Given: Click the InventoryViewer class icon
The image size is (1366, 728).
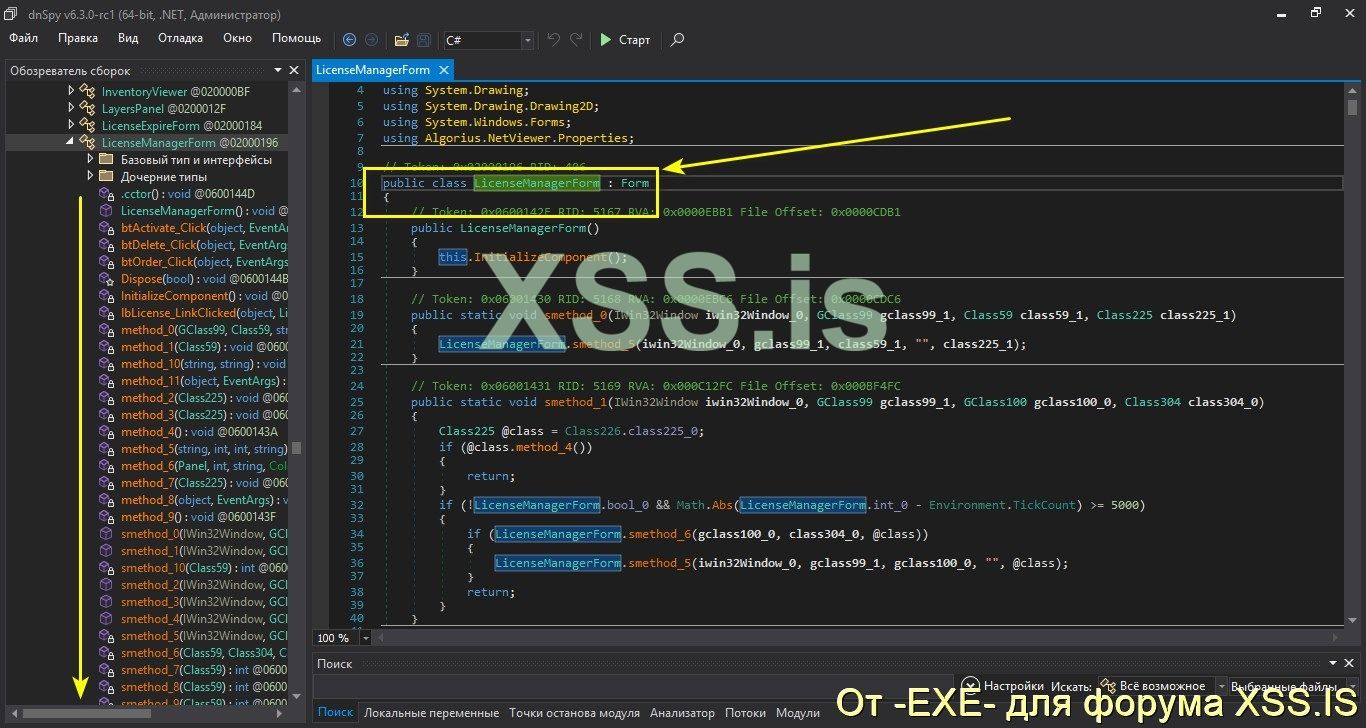Looking at the screenshot, I should tap(88, 92).
